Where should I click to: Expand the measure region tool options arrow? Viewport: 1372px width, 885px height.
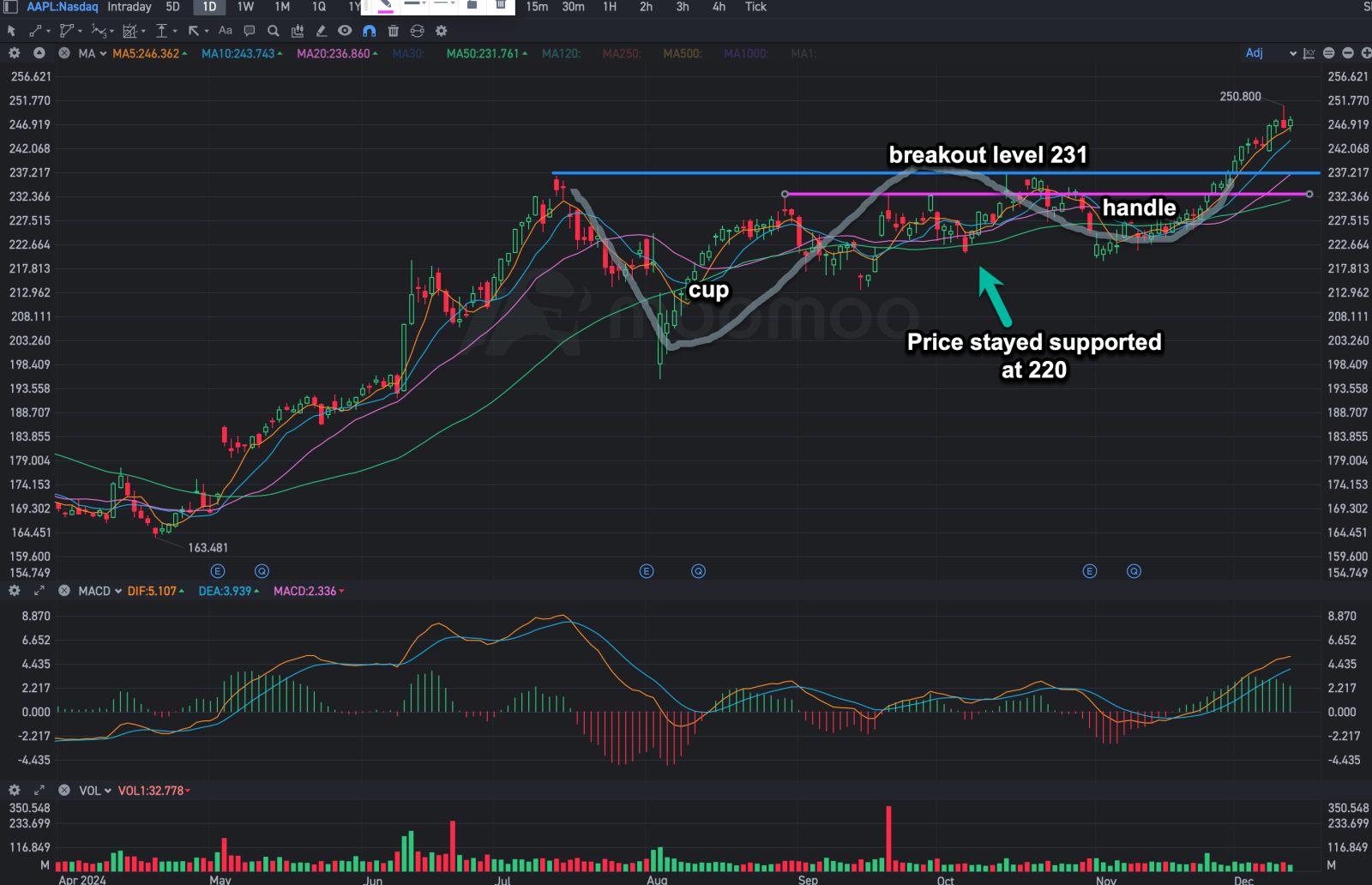point(143,32)
